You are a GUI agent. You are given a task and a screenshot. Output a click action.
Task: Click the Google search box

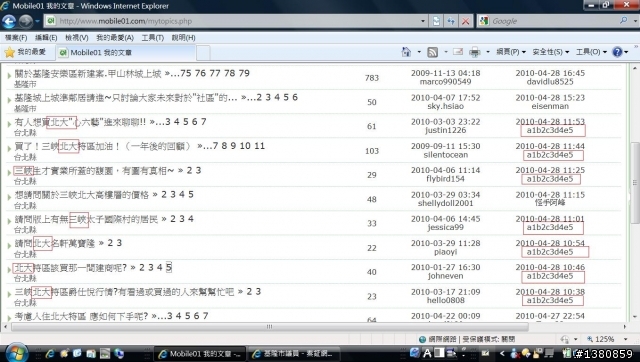pyautogui.click(x=553, y=21)
